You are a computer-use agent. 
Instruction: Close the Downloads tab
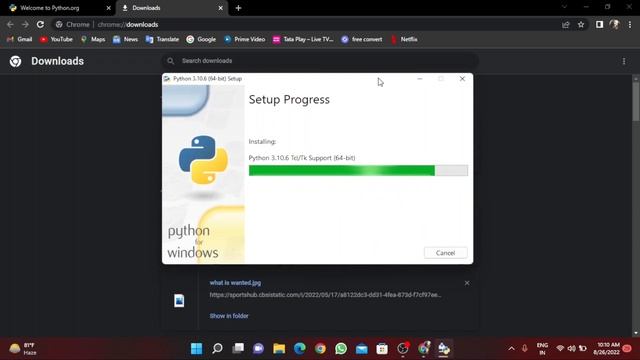click(220, 8)
